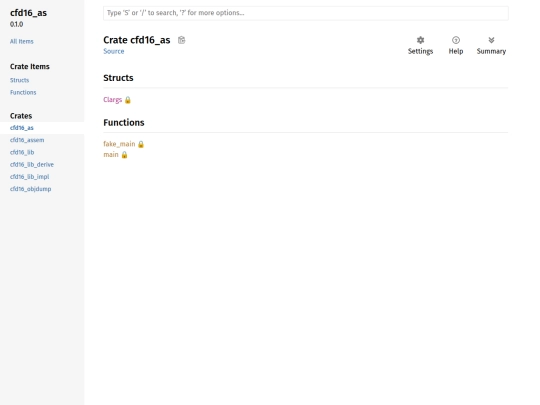This screenshot has height=405, width=540.
Task: Switch to cfd16_lib_derive crate
Action: [32, 165]
